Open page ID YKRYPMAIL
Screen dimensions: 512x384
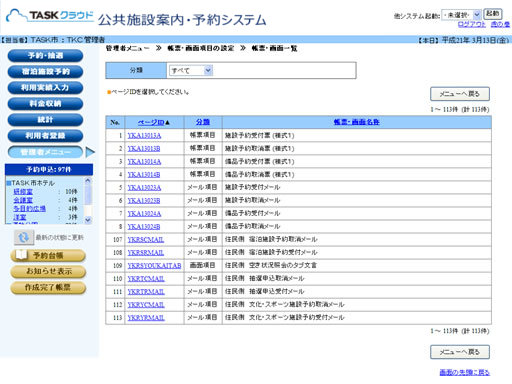click(x=146, y=318)
